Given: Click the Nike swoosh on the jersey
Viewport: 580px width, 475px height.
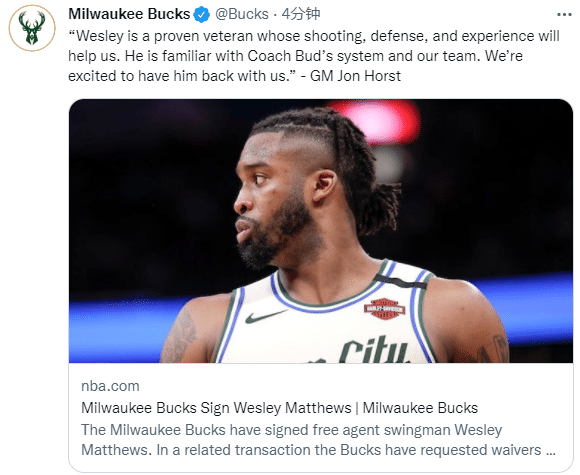Looking at the screenshot, I should [266, 316].
